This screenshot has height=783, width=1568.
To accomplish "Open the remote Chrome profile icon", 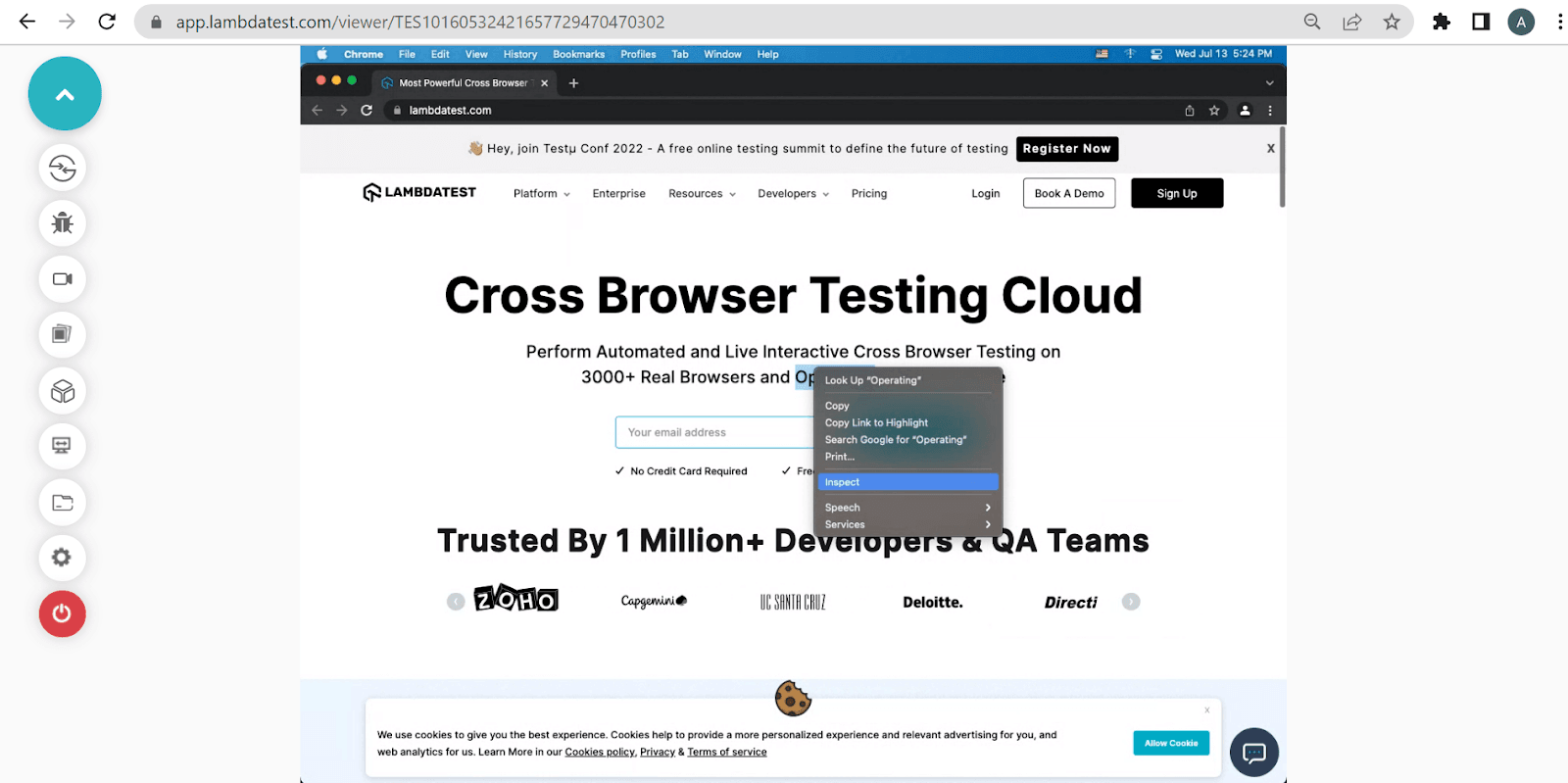I will pos(1245,111).
